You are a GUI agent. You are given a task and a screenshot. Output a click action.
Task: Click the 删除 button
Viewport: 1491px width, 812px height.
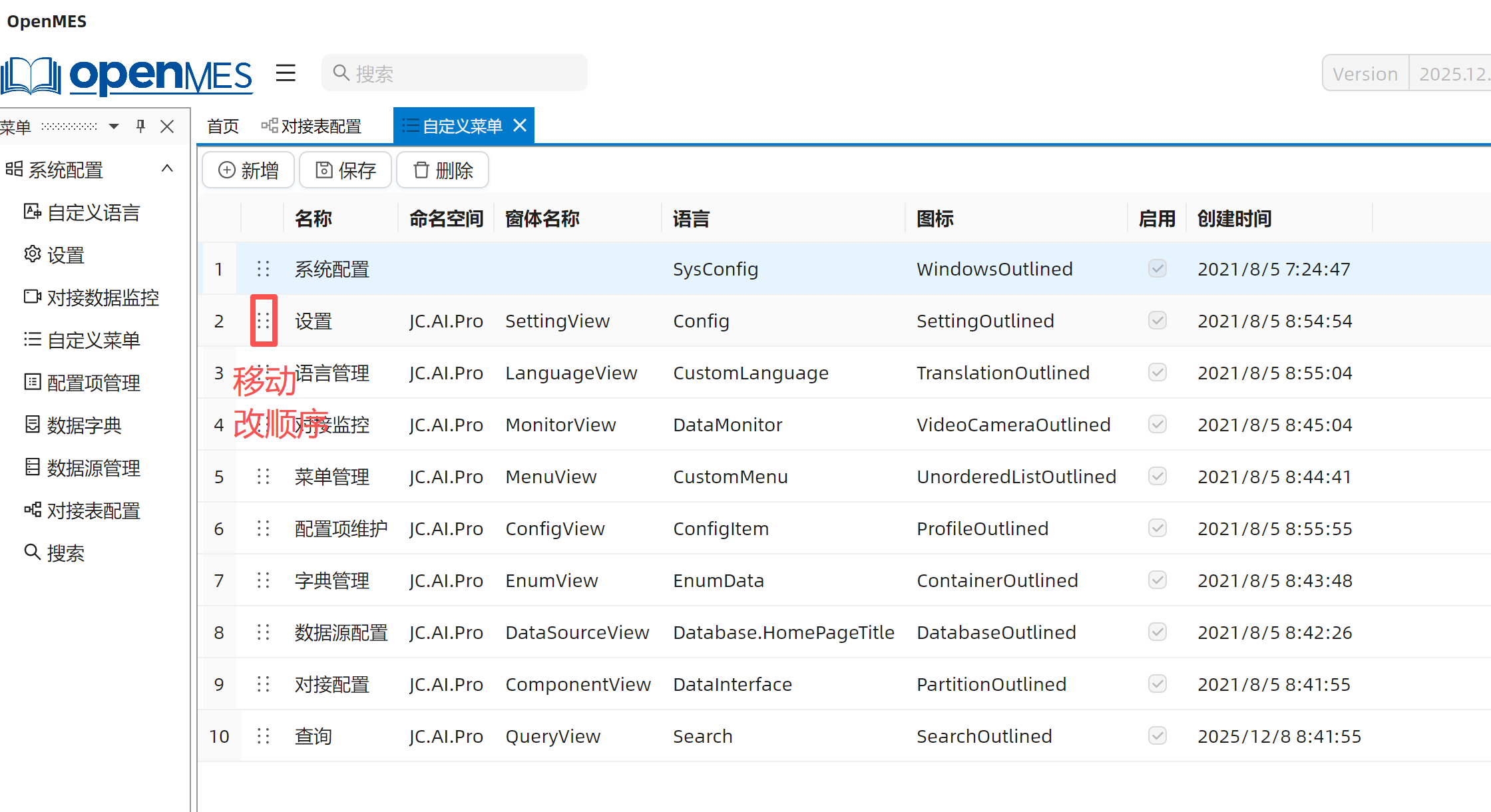(x=443, y=170)
